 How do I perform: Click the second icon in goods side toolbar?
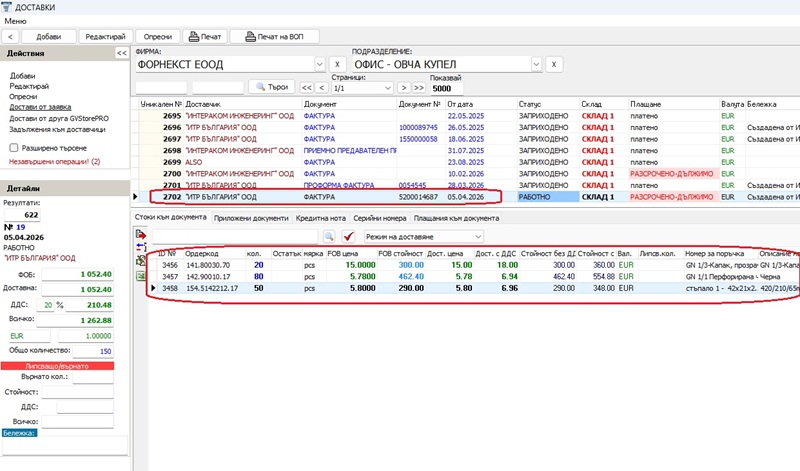(x=140, y=246)
